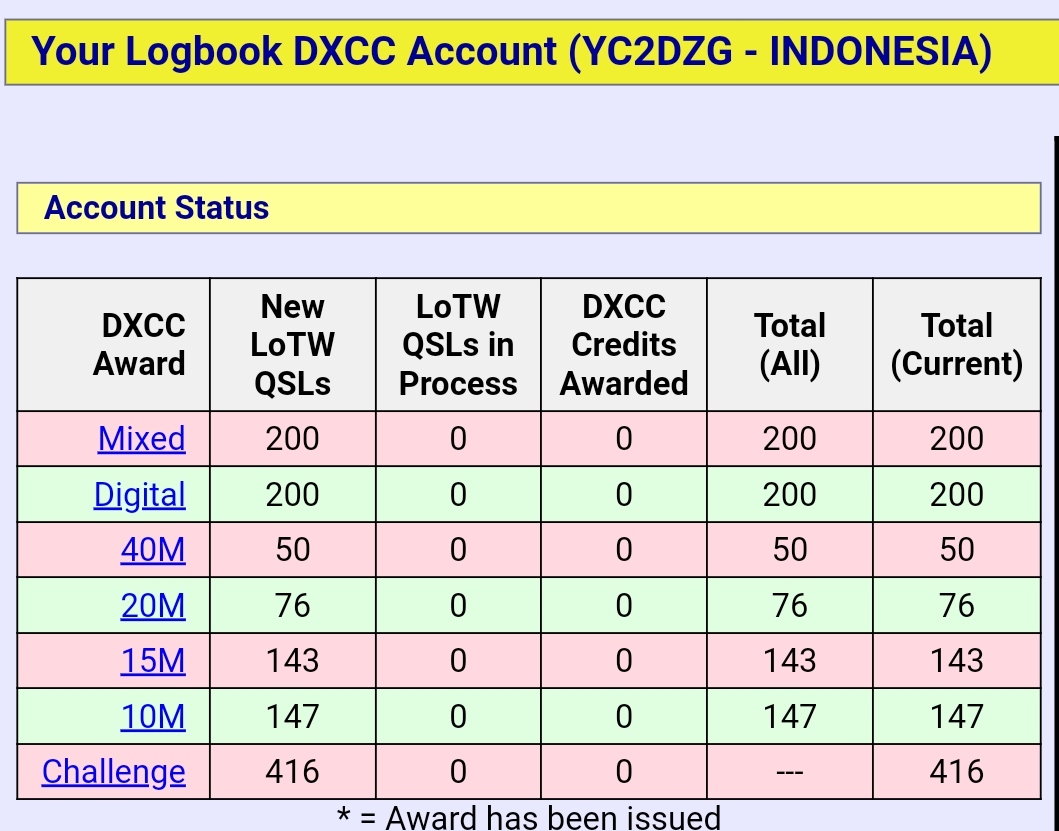Viewport: 1059px width, 831px height.
Task: Click the Award has been issued footnote
Action: 529,817
